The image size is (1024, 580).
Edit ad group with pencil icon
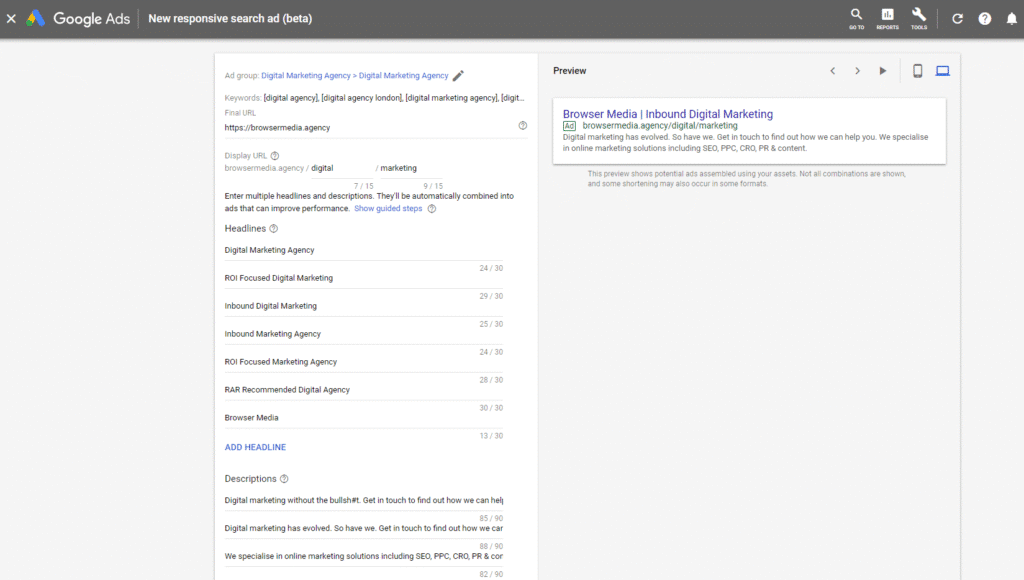pos(458,76)
